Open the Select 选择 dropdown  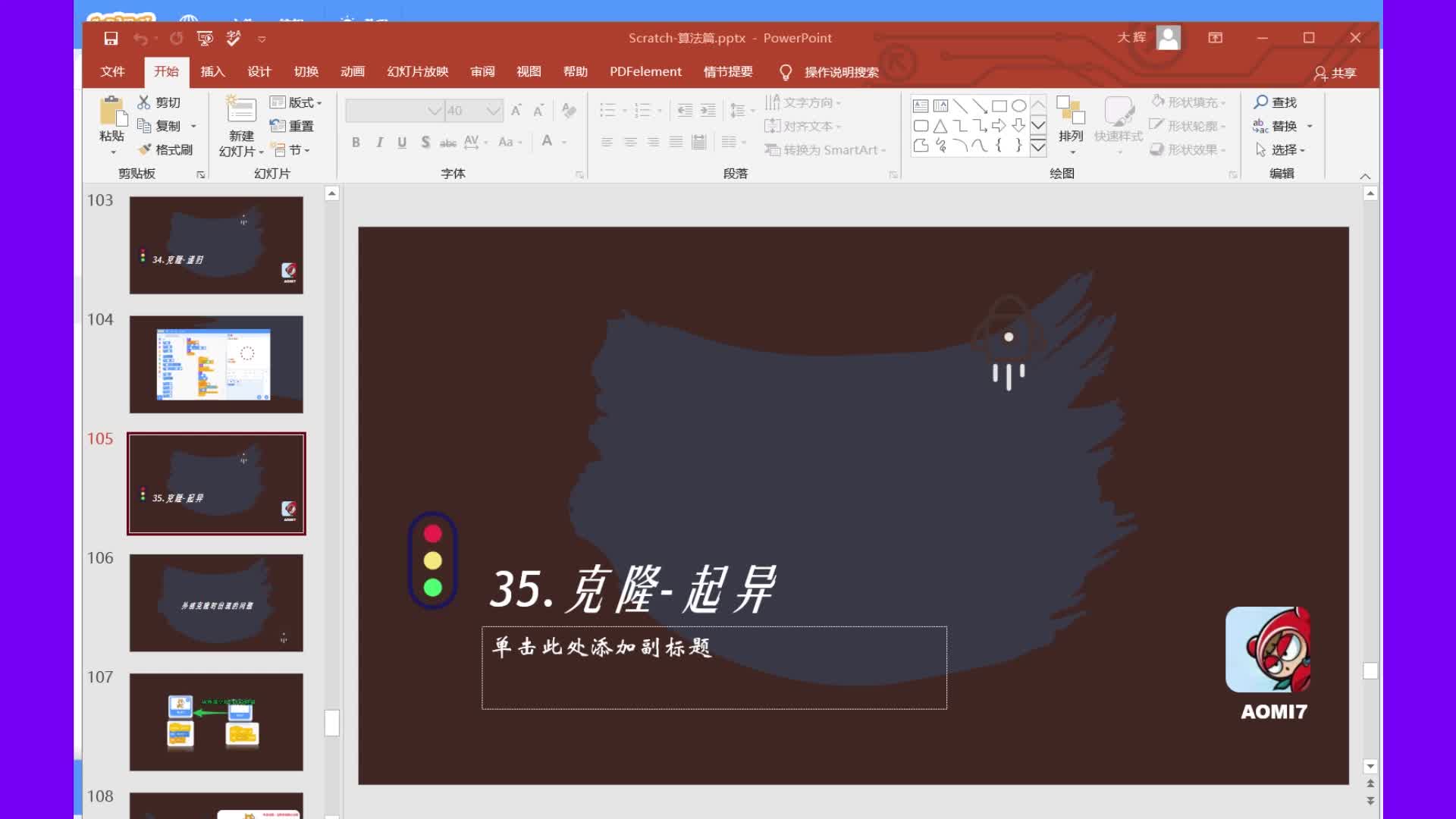pos(1280,150)
